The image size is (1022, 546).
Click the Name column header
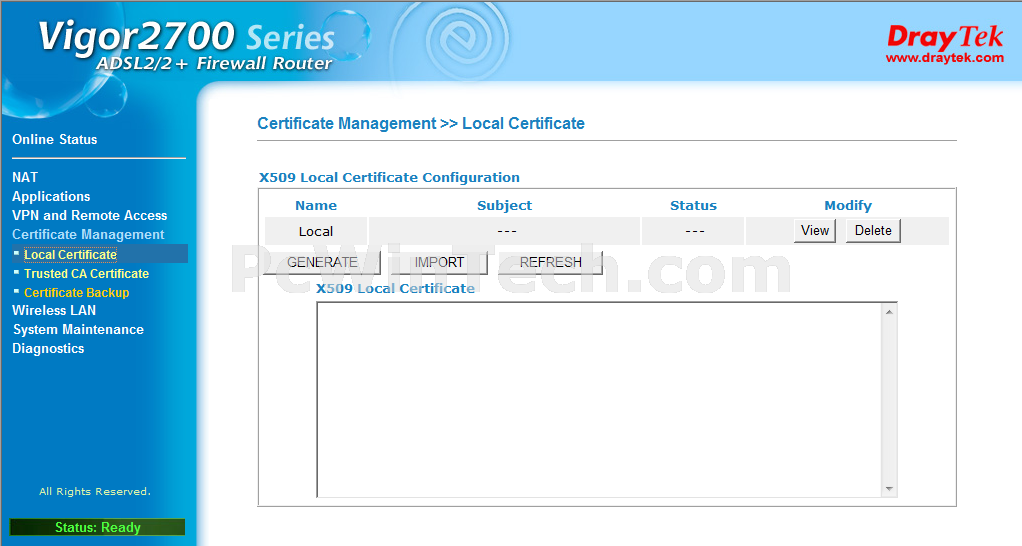point(316,205)
